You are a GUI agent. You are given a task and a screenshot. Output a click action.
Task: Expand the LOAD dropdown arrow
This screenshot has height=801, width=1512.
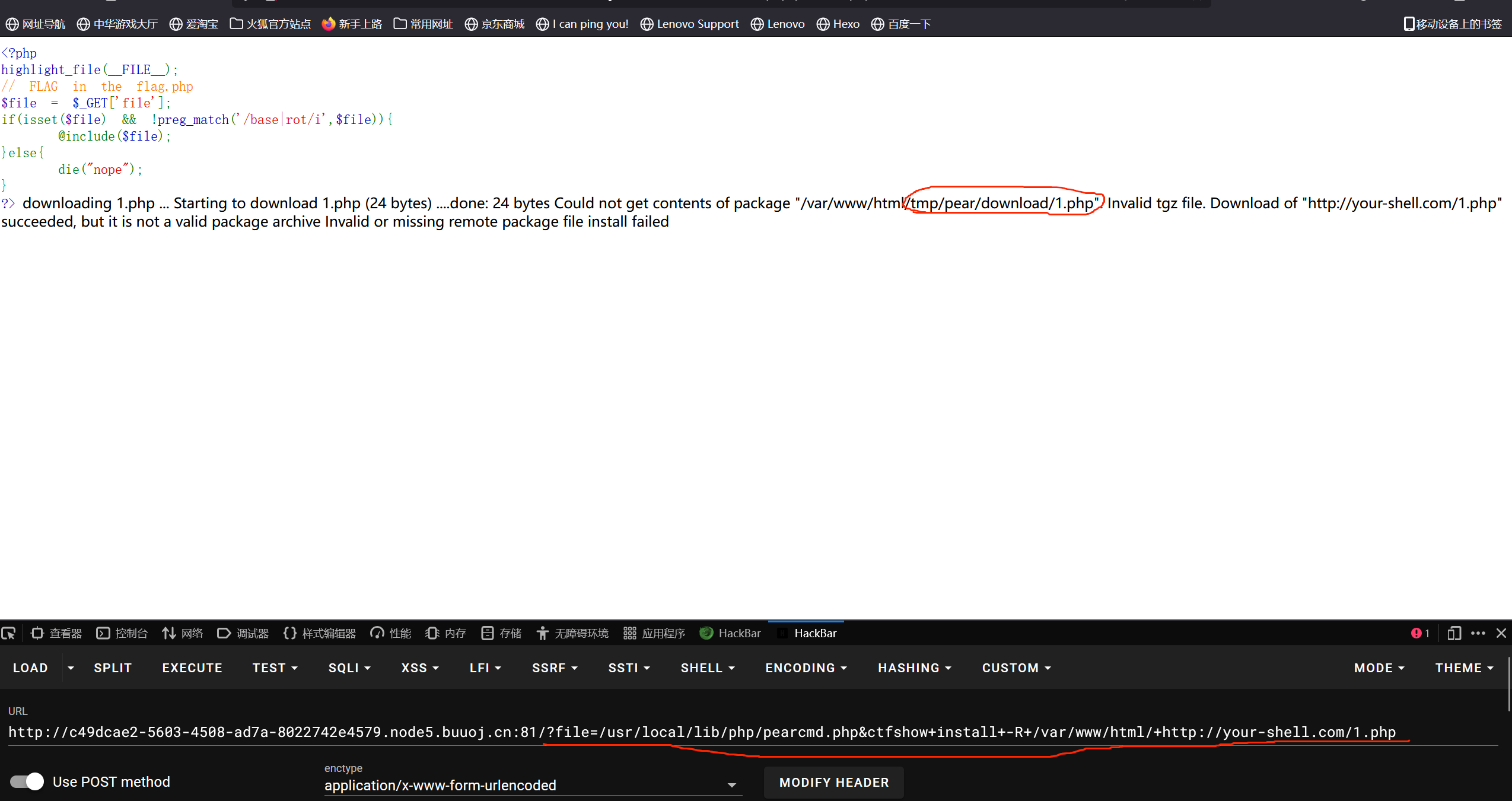coord(71,667)
